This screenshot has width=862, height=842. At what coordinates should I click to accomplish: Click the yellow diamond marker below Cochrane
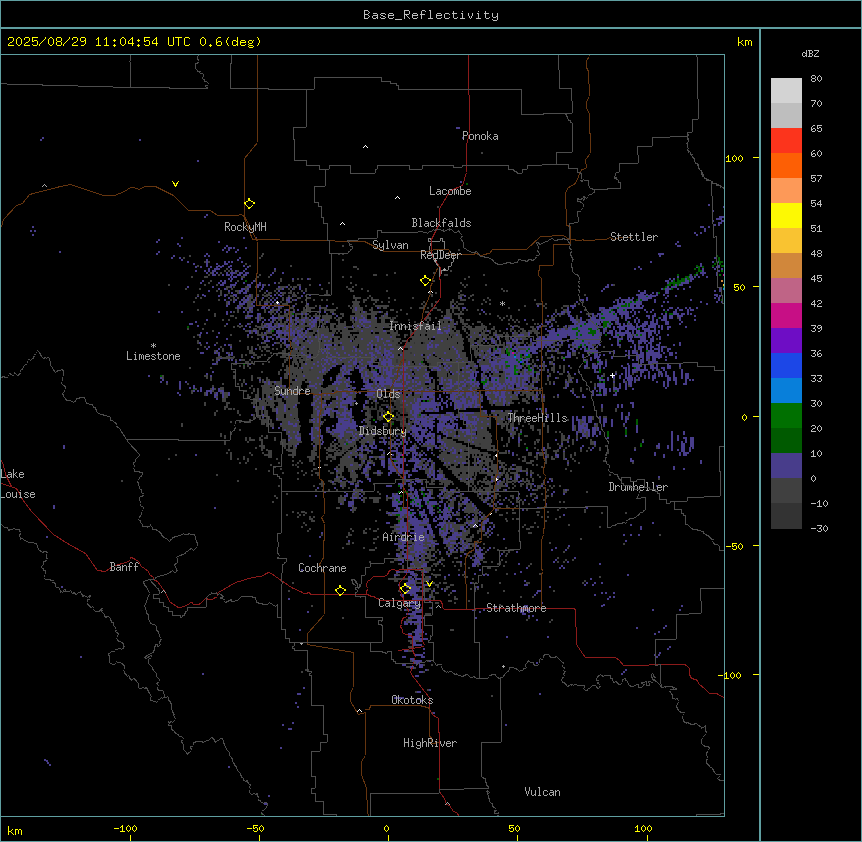[x=340, y=590]
